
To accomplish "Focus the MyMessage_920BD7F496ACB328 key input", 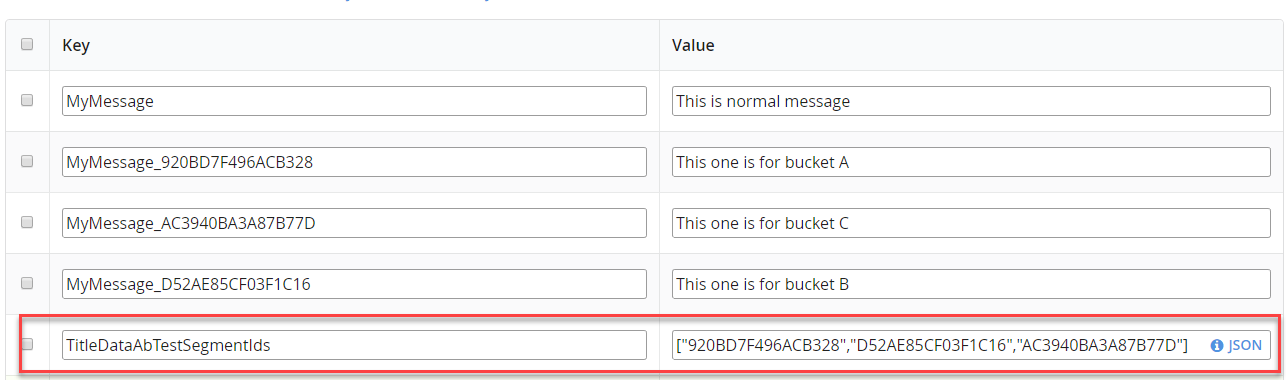I will tap(354, 162).
